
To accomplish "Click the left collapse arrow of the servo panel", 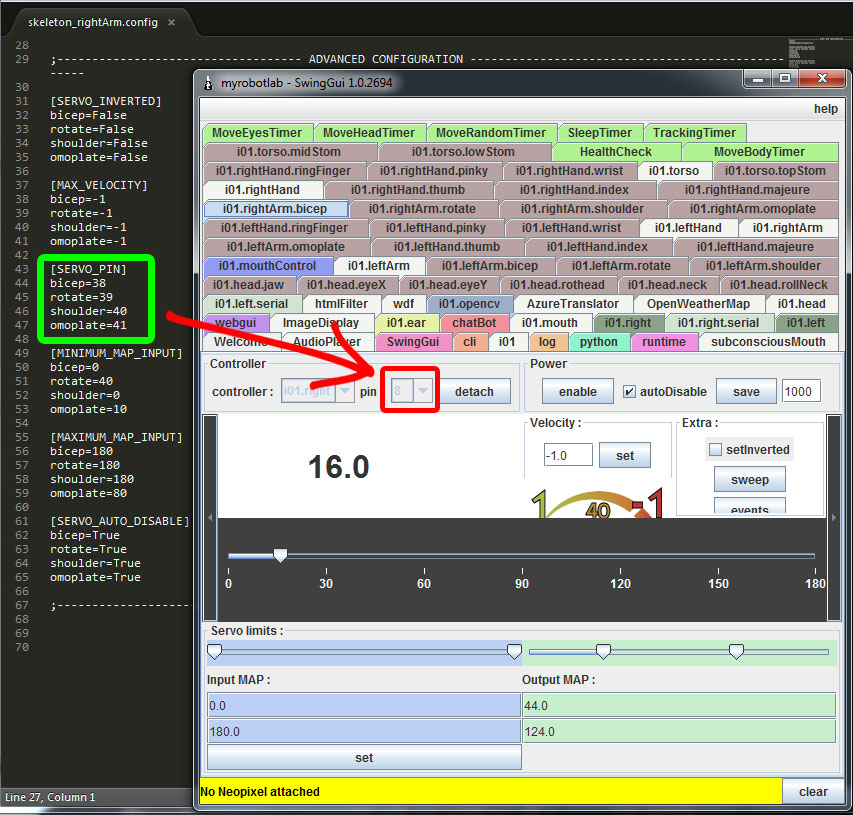I will click(211, 517).
